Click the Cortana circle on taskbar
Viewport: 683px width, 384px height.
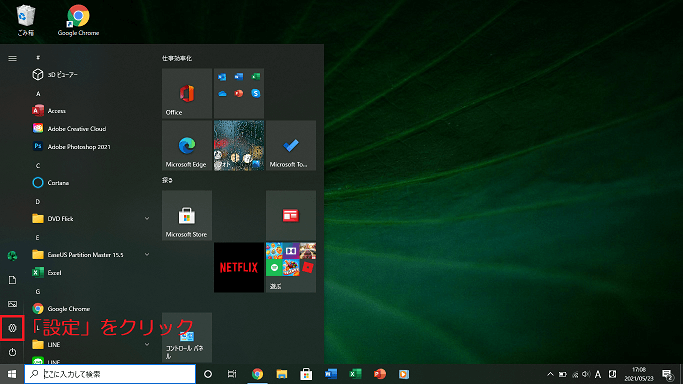coord(208,374)
